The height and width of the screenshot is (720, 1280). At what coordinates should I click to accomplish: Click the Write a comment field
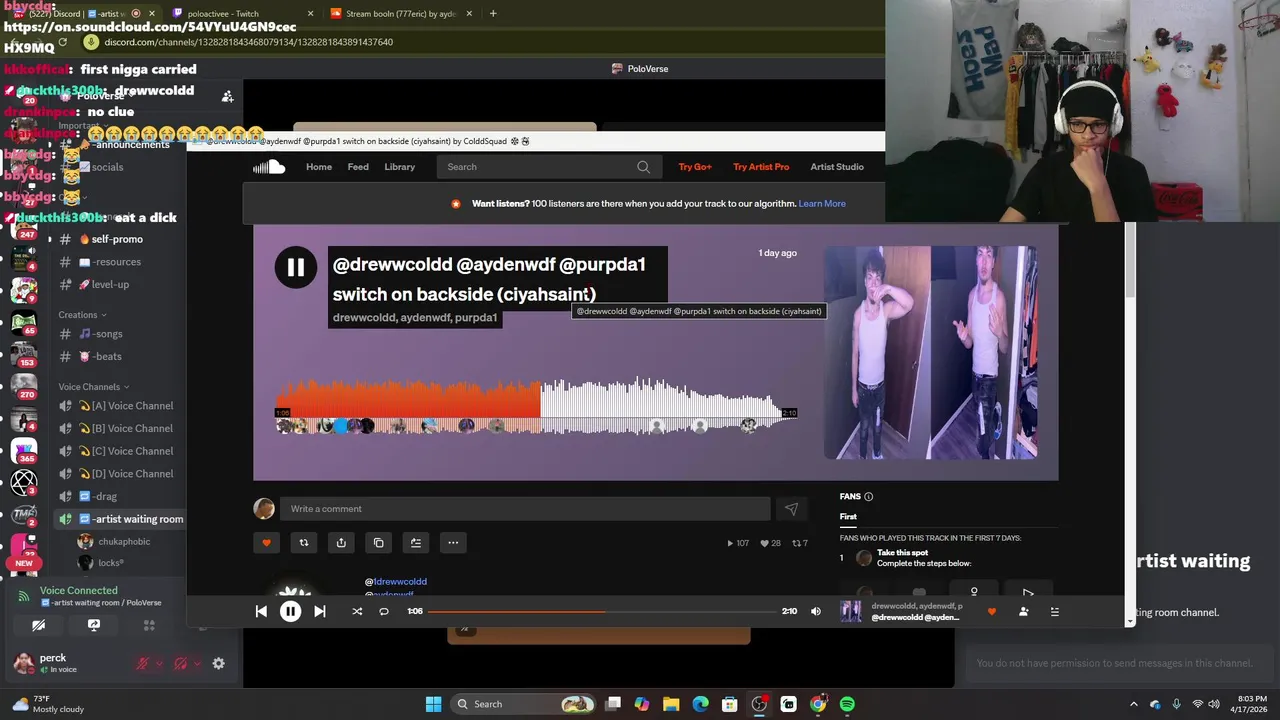tap(525, 509)
